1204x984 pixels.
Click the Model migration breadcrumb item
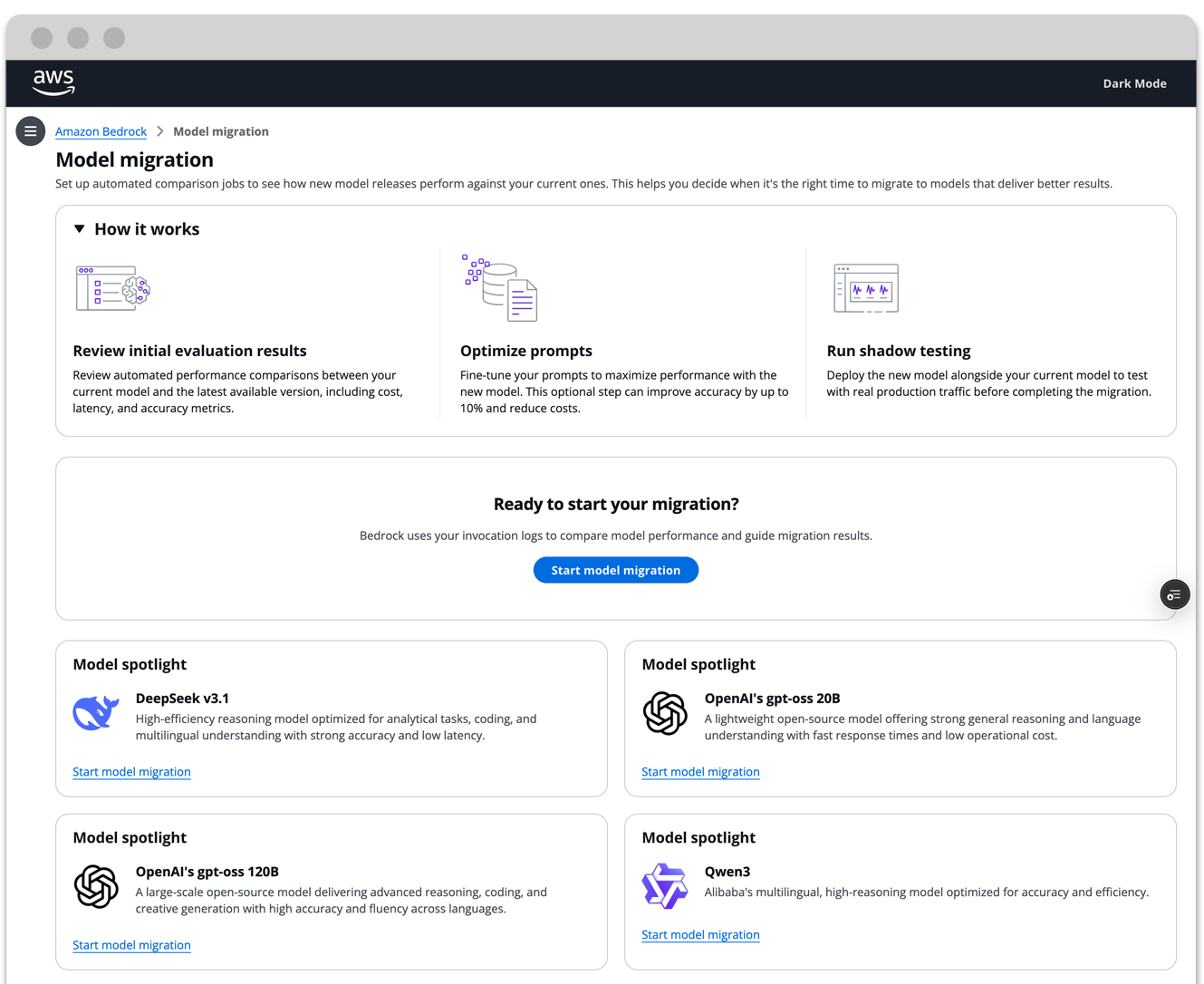pyautogui.click(x=221, y=131)
